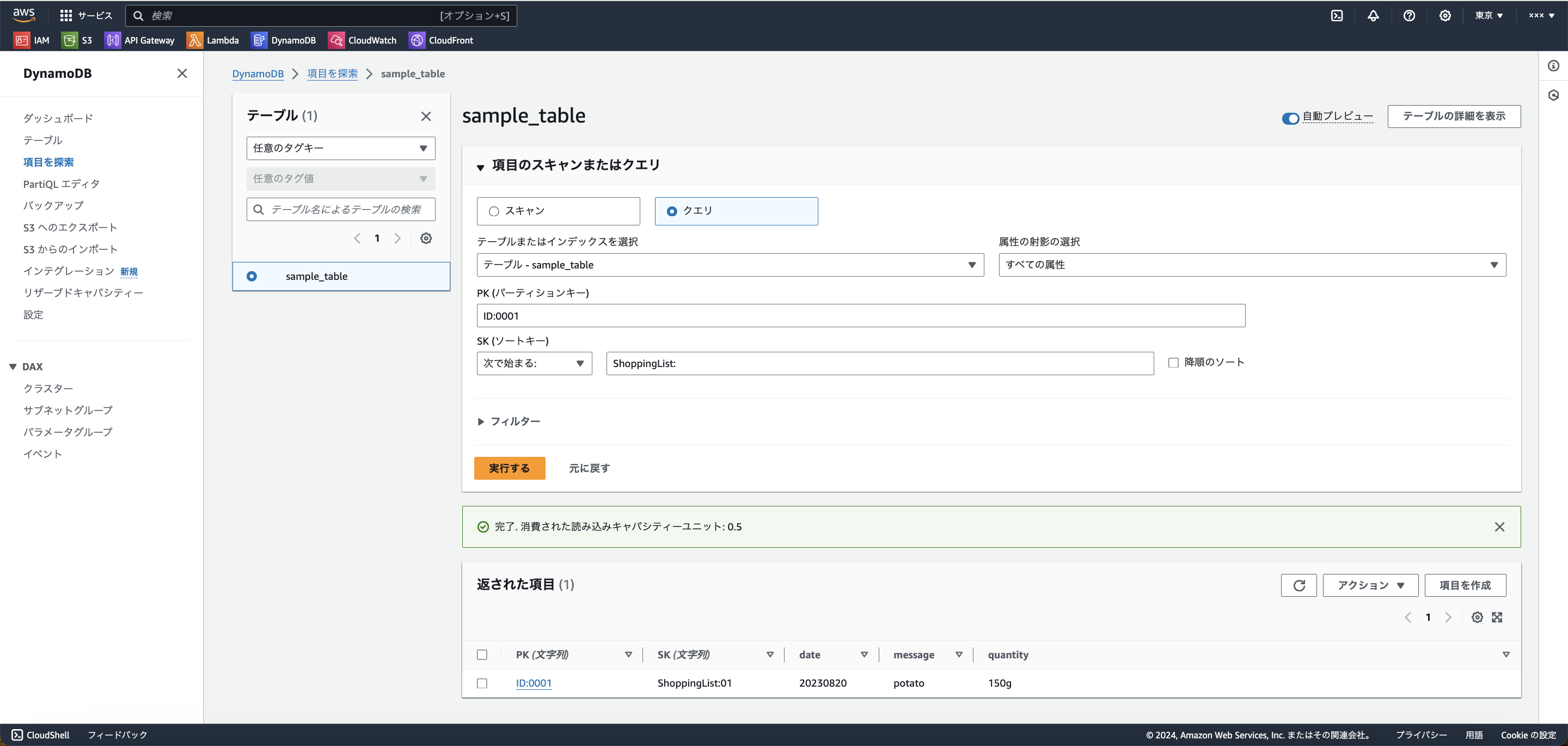Expand the returned items to full screen
1568x746 pixels.
pos(1497,617)
